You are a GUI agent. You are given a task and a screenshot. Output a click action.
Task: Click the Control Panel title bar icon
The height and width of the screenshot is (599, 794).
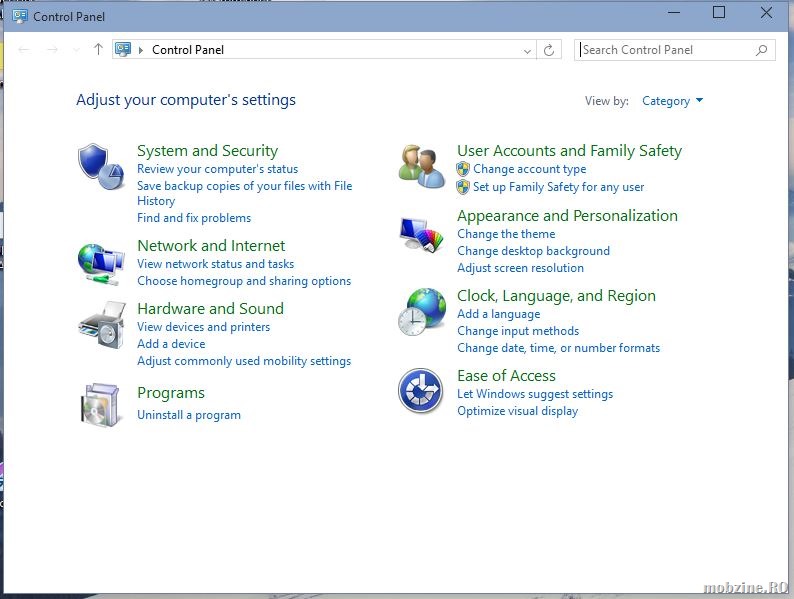pos(20,16)
